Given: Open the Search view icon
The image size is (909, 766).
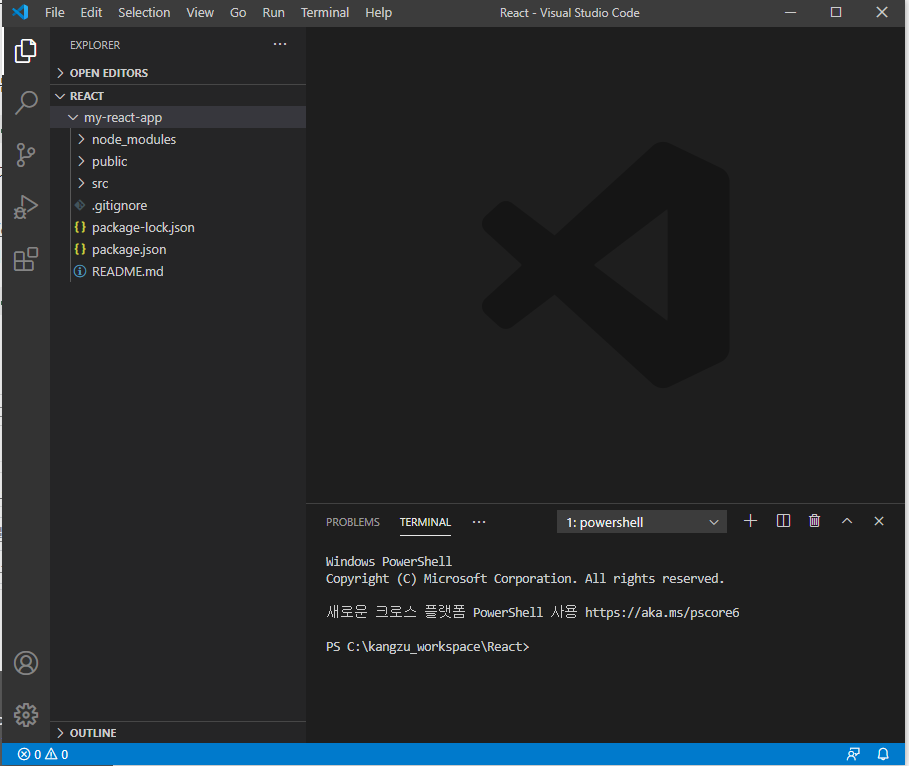Looking at the screenshot, I should pyautogui.click(x=26, y=103).
